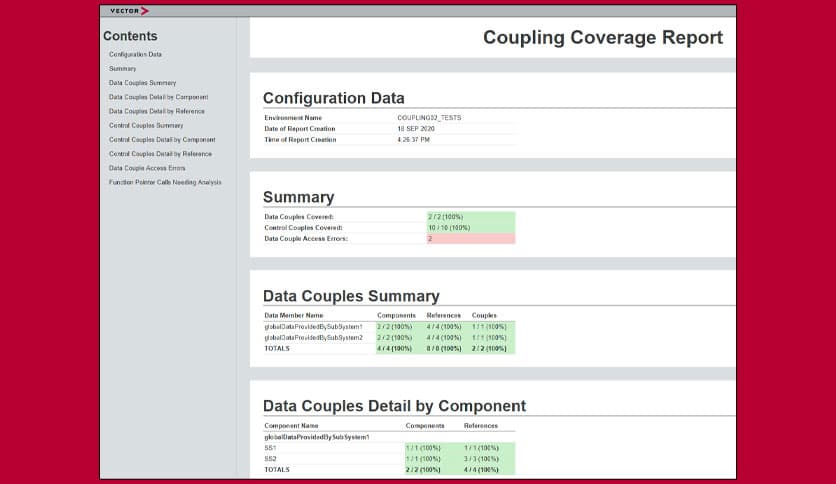The image size is (836, 484).
Task: Select Data Couples Detail by Reference link
Action: click(x=157, y=111)
